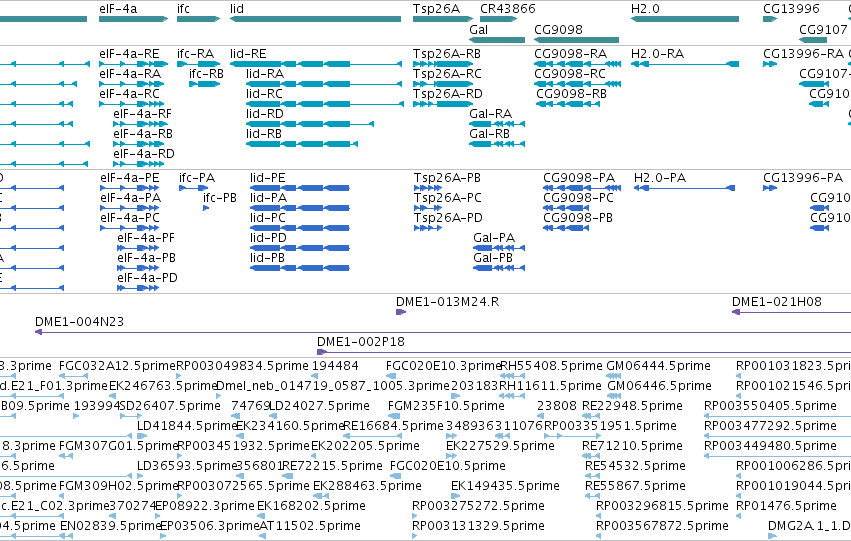Screen dimensions: 851x541
Task: Click the lid gene label
Action: click(237, 9)
